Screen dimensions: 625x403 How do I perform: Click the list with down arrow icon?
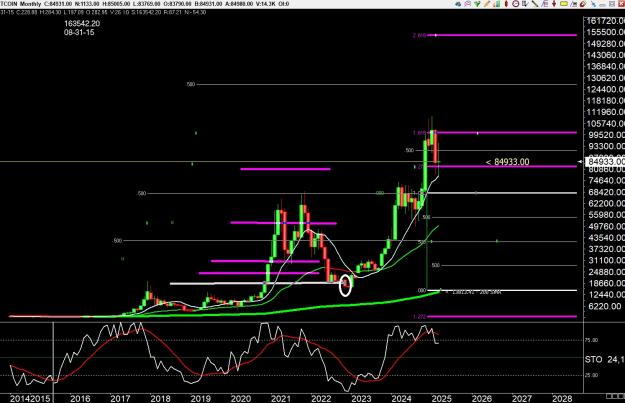[525, 4]
